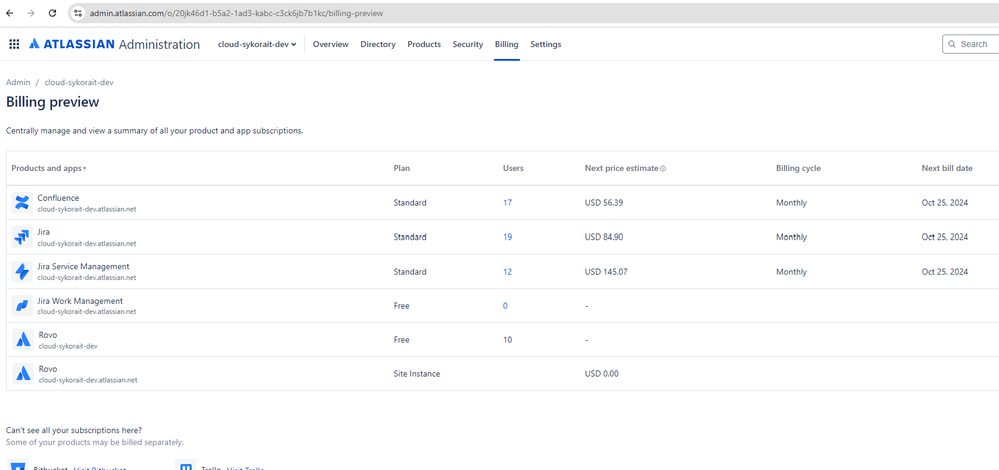
Task: Open the Settings tab
Action: [545, 44]
